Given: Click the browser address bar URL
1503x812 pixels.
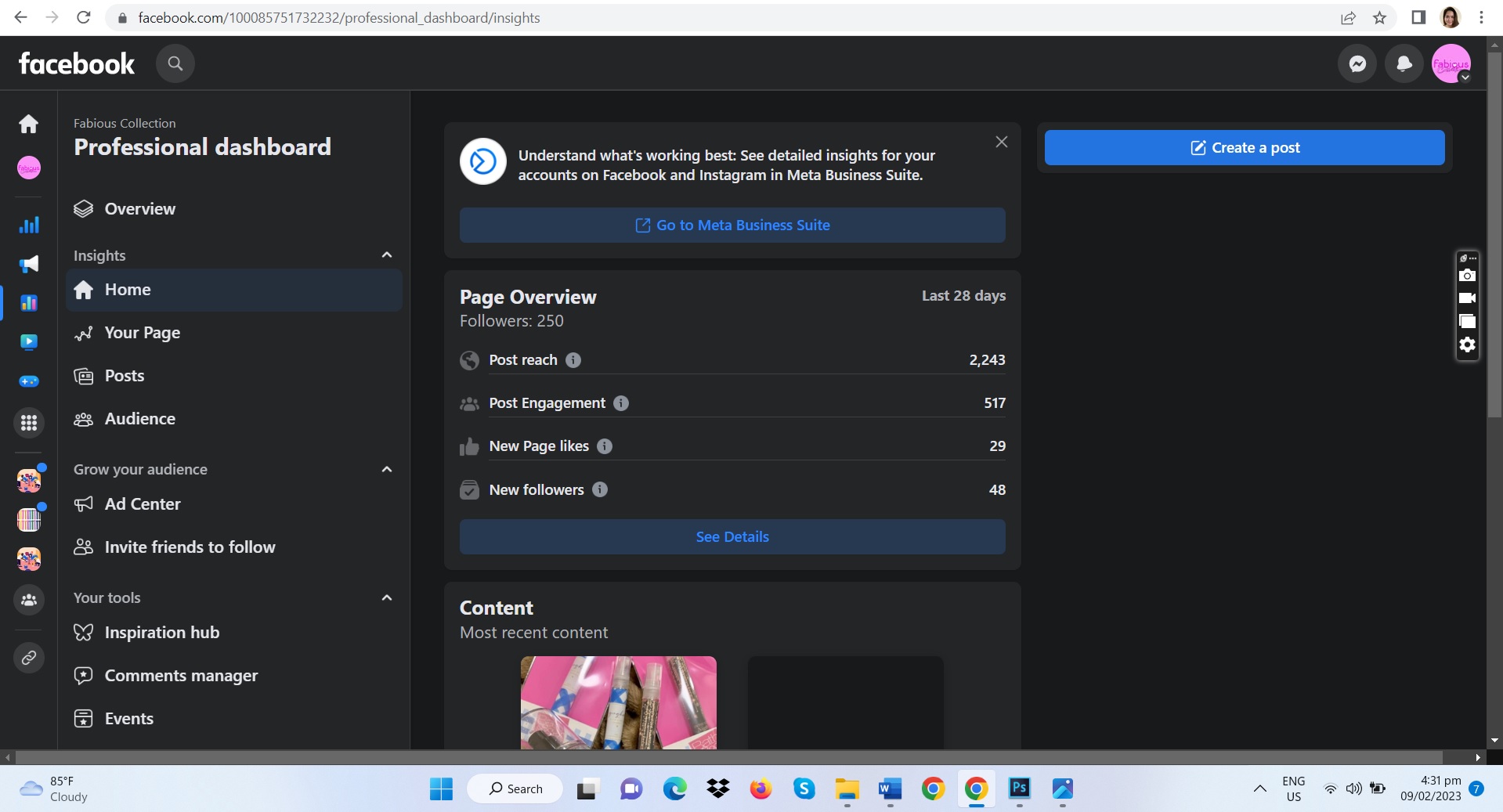Looking at the screenshot, I should pyautogui.click(x=339, y=17).
